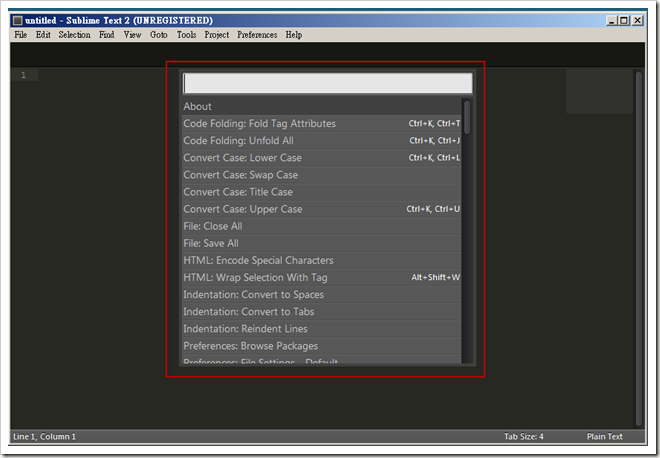Screen dimensions: 660x458
Task: Select Code Folding: Unfold All
Action: [x=322, y=141]
